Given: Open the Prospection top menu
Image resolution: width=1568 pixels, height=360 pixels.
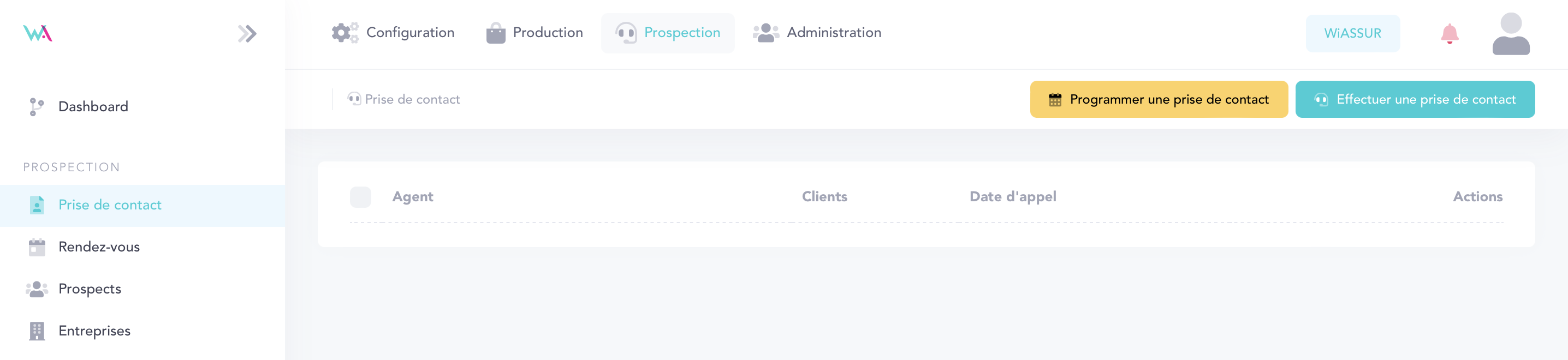Looking at the screenshot, I should 668,33.
